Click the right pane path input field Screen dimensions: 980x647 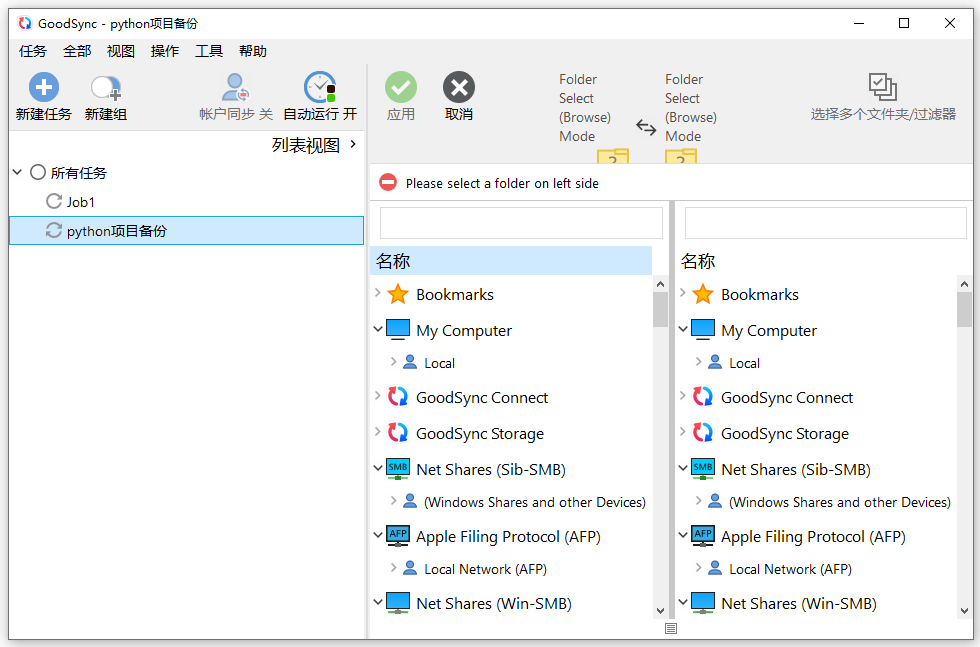click(826, 223)
